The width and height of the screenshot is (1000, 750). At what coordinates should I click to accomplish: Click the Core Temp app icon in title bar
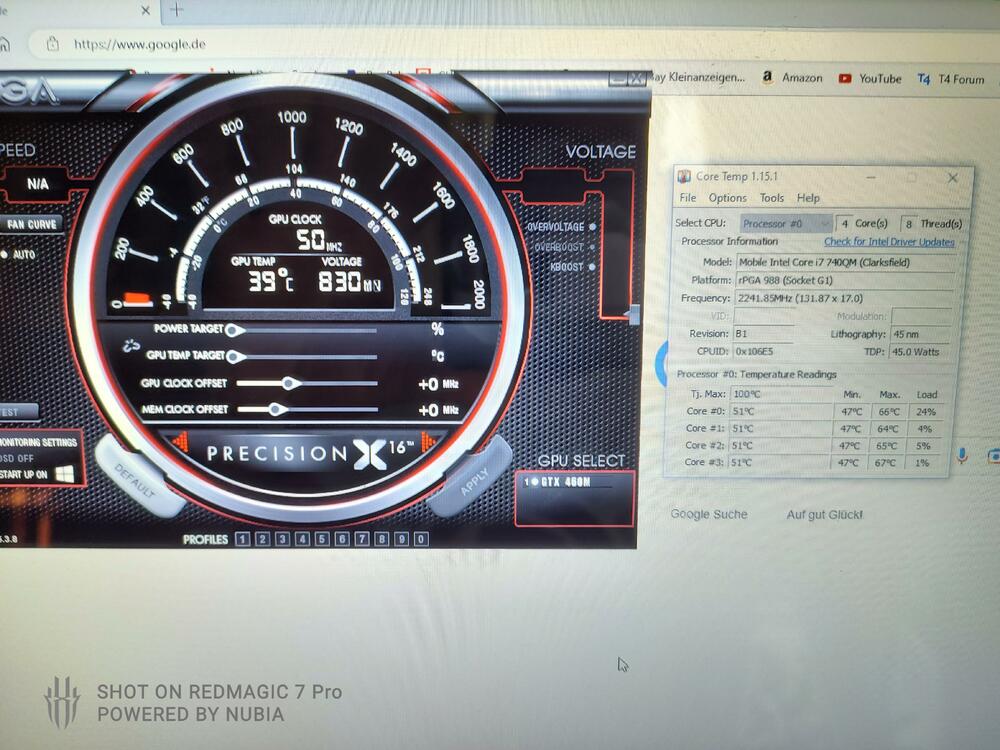pos(685,177)
